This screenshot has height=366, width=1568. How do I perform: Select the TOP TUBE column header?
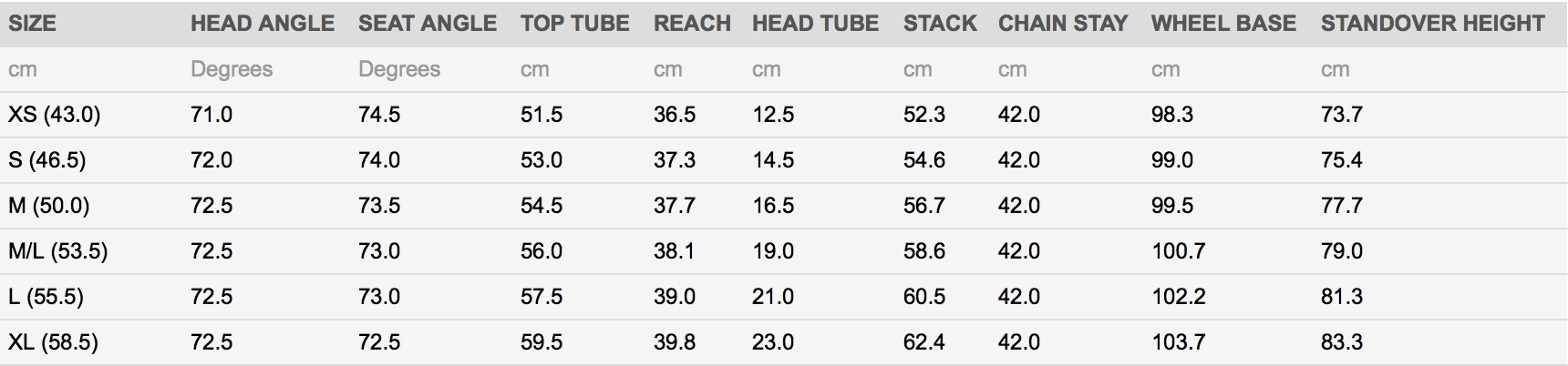575,24
